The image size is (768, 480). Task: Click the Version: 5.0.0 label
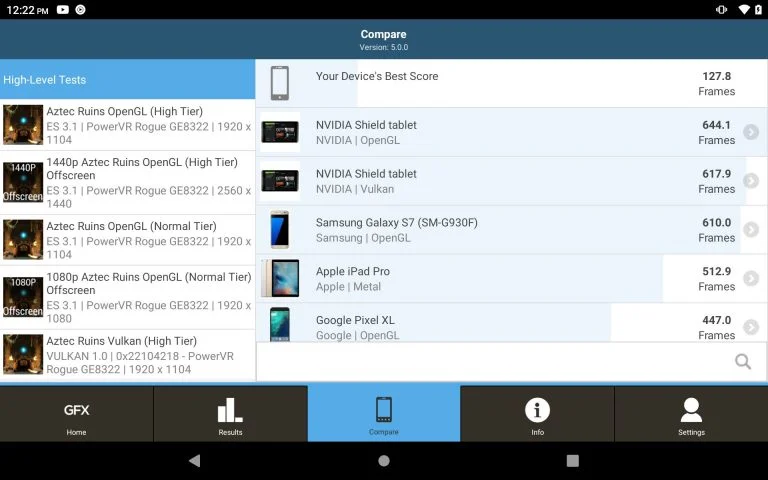tap(384, 48)
